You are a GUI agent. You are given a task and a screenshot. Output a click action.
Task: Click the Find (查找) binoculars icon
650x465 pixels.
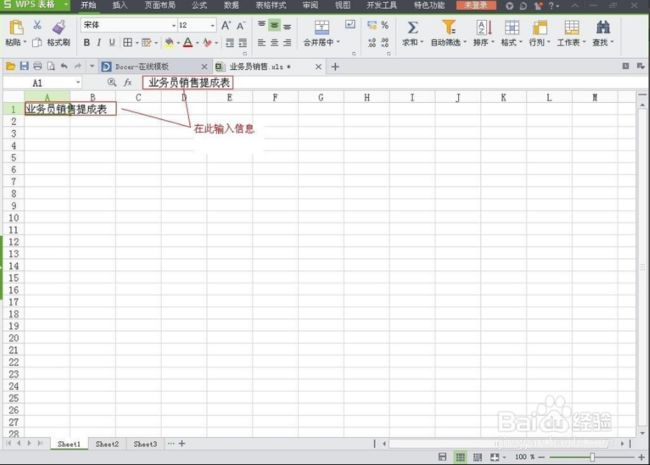pyautogui.click(x=603, y=27)
